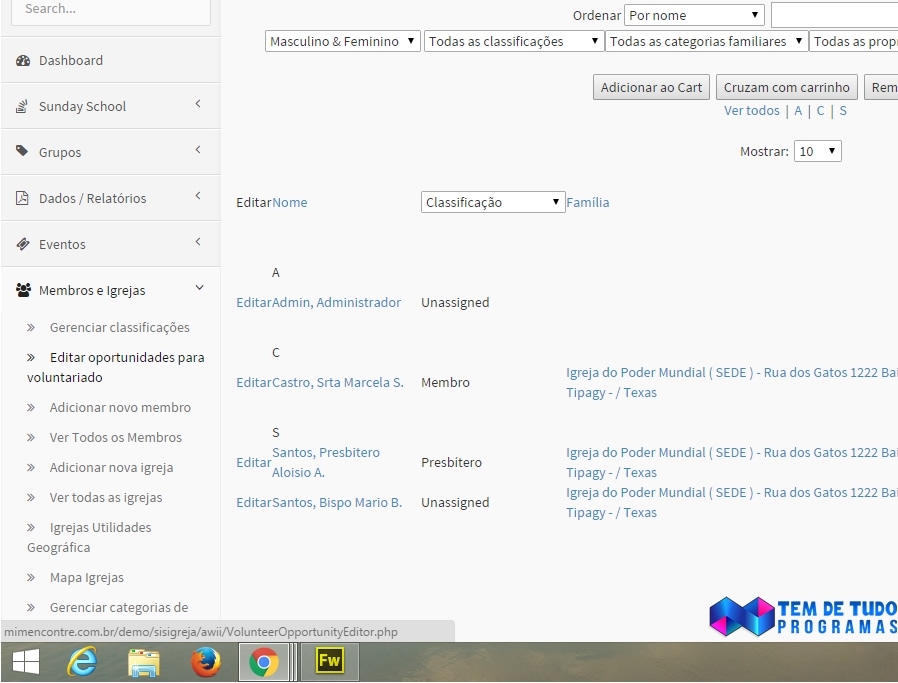This screenshot has width=898, height=683.
Task: Open the Masculino & Feminino gender dropdown
Action: [343, 42]
